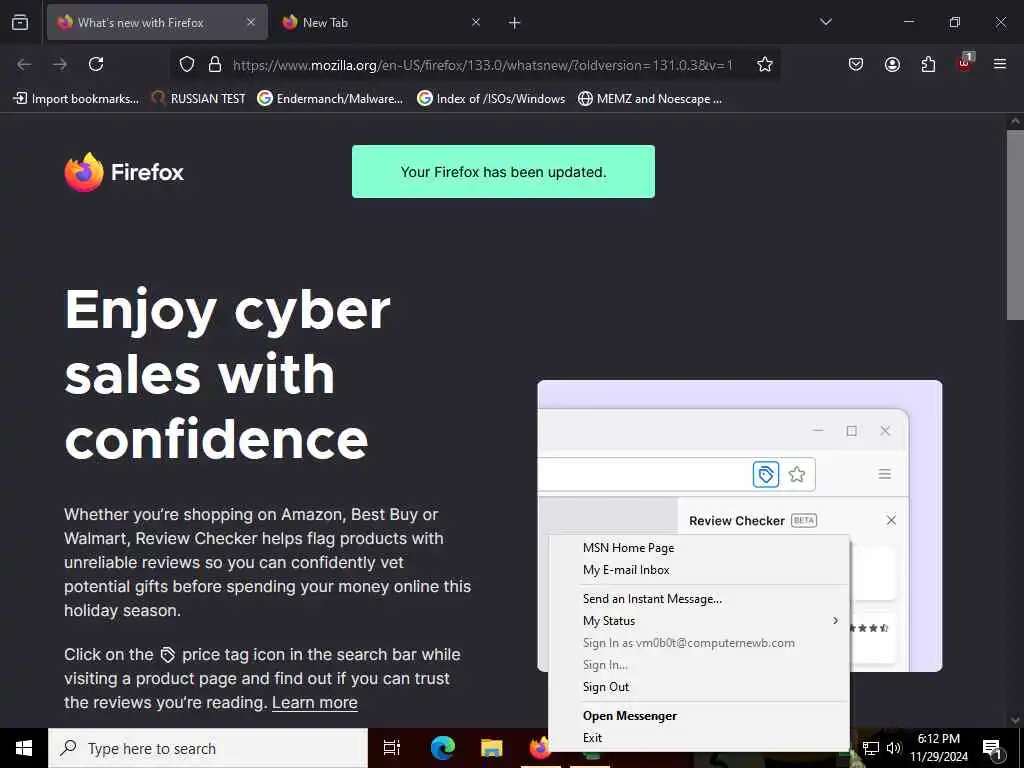This screenshot has width=1024, height=768.
Task: Open the notification center icon
Action: click(993, 748)
